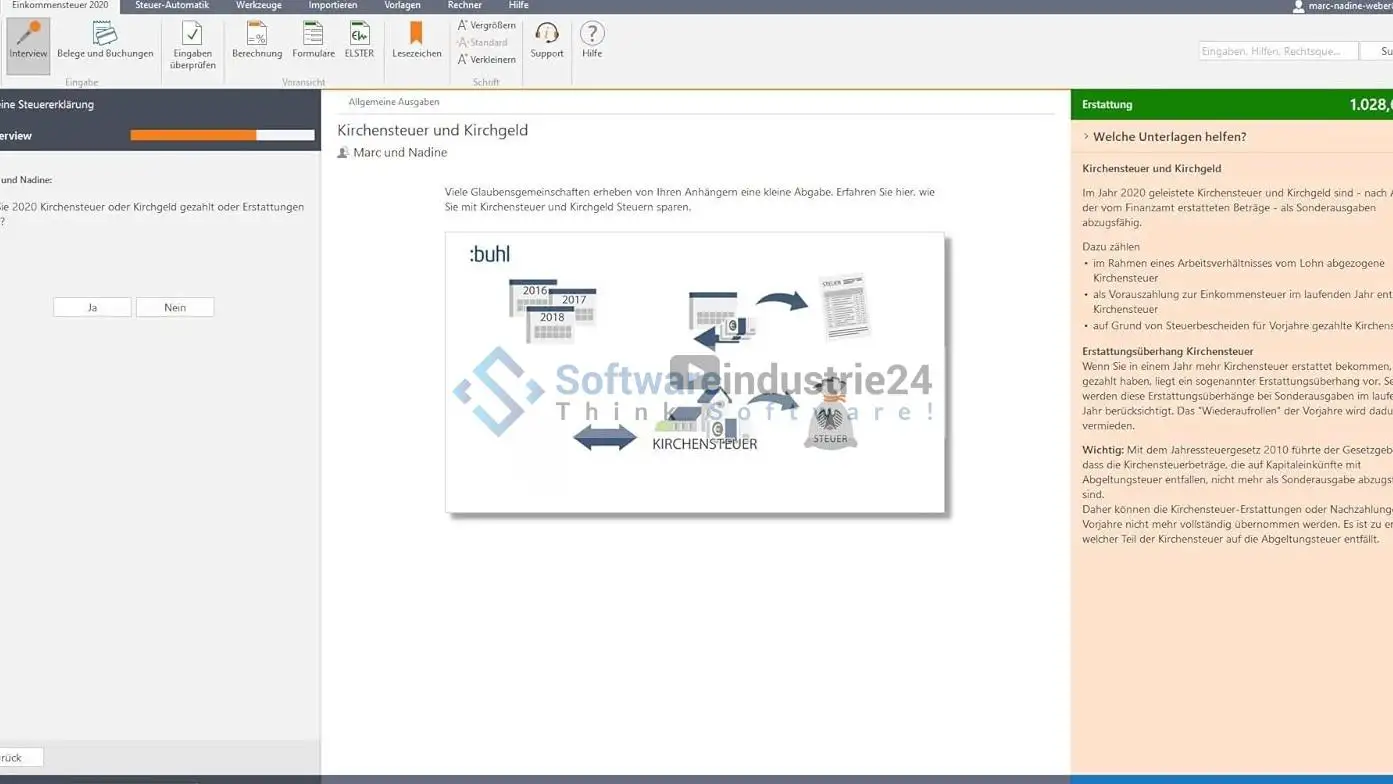Play the Kirchensteuer explanation video

point(694,373)
